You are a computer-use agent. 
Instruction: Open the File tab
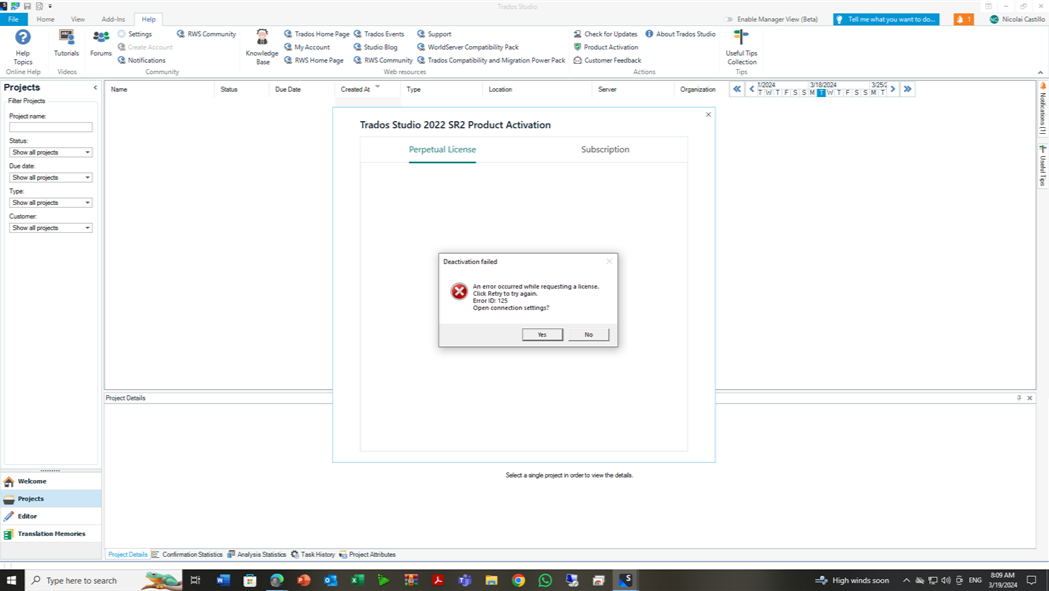click(x=13, y=19)
